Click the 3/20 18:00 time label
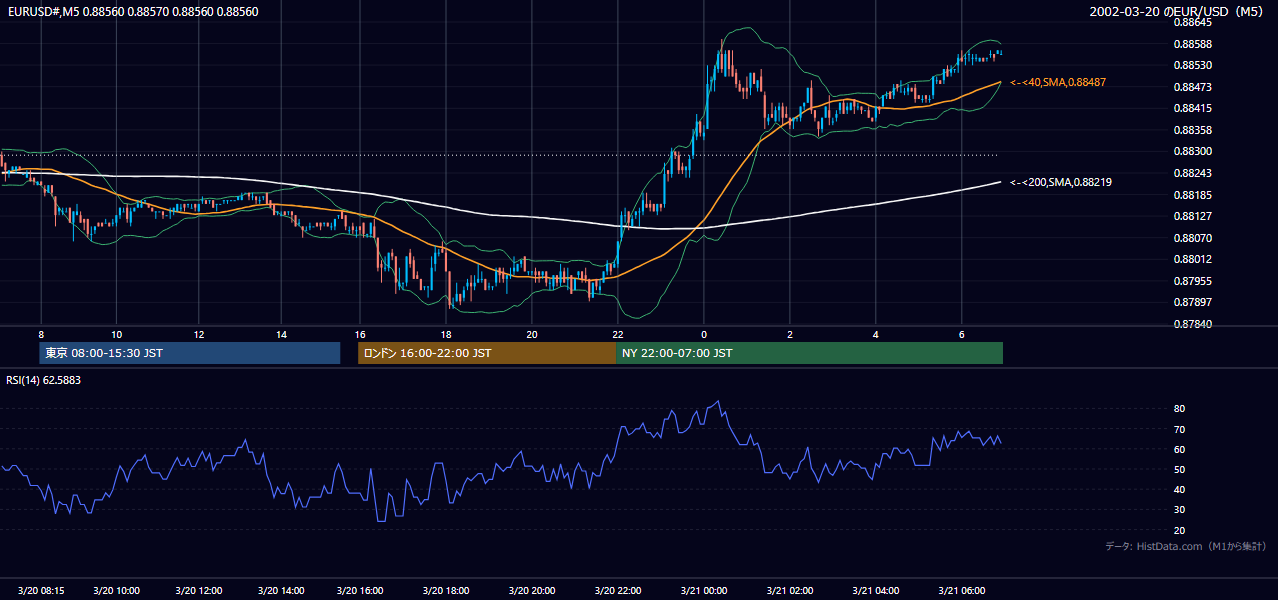 (447, 590)
